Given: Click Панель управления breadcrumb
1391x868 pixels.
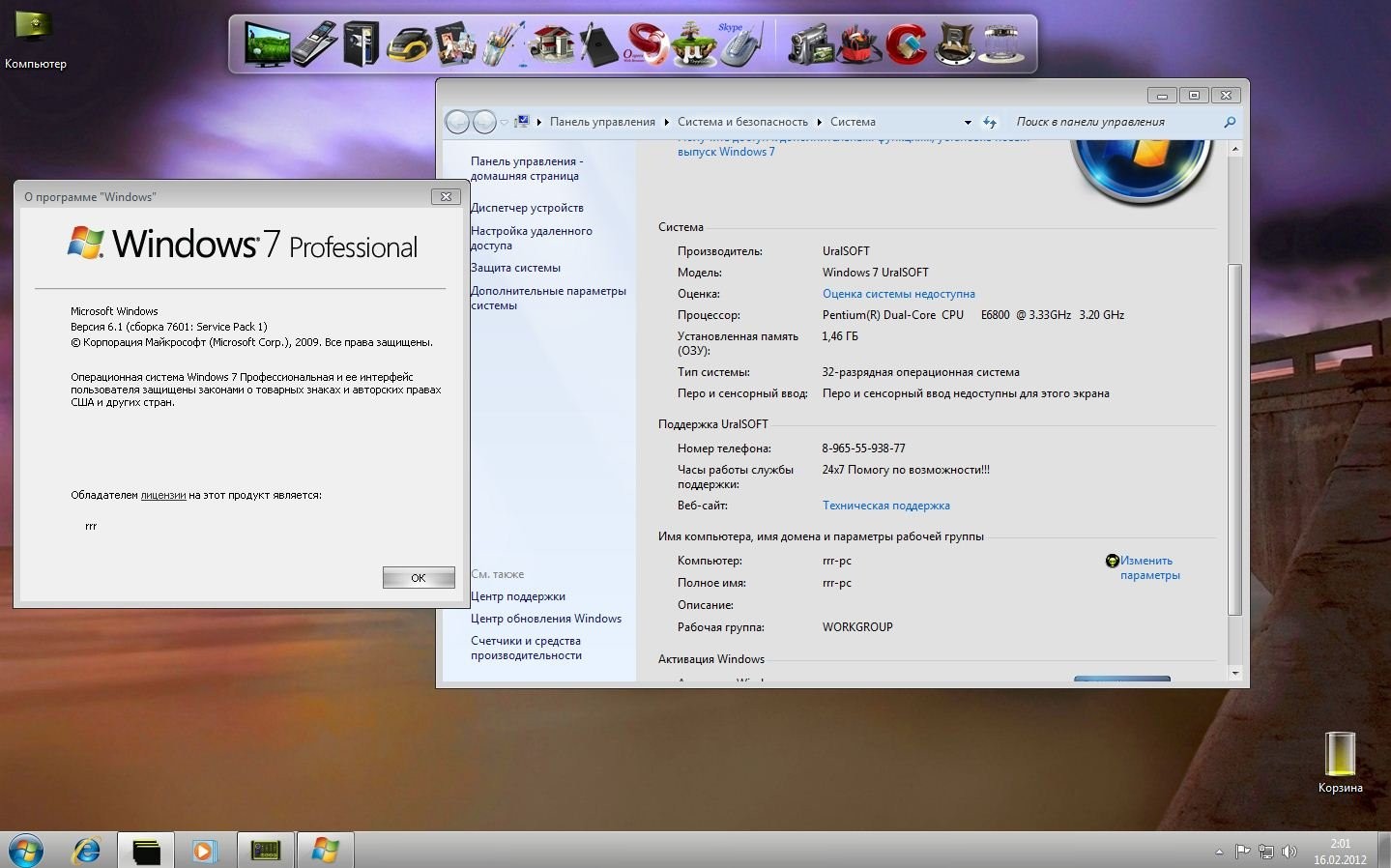Looking at the screenshot, I should tap(602, 122).
